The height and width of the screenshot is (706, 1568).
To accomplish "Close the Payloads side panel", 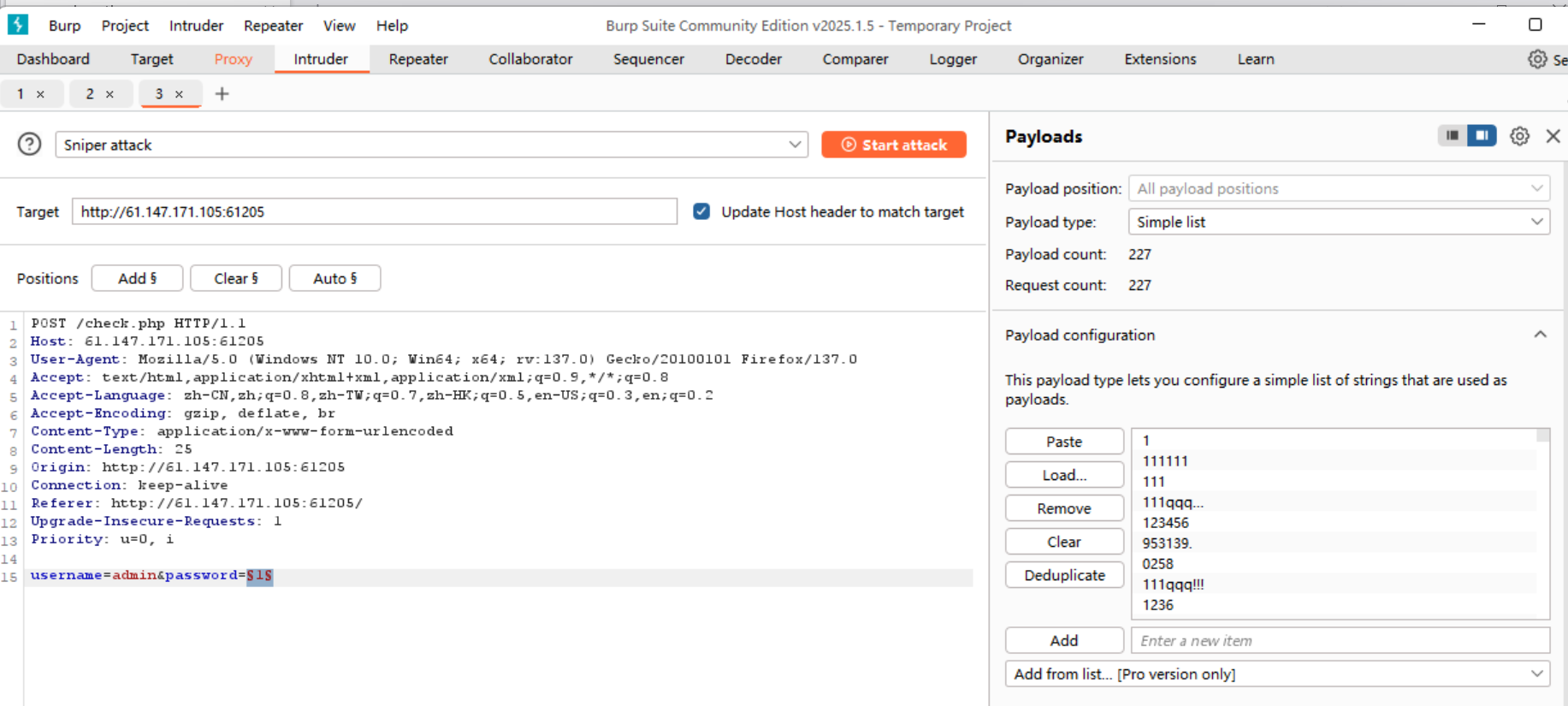I will [1553, 136].
